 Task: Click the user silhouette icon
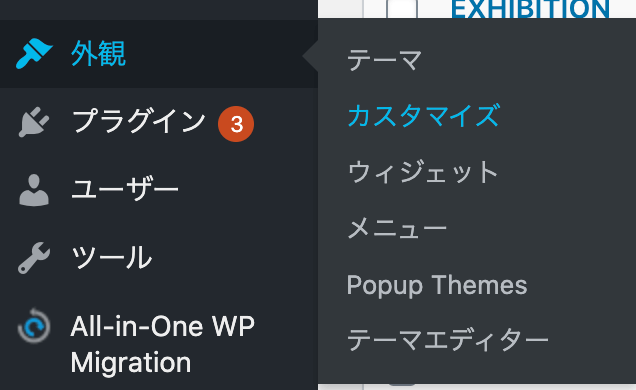(34, 190)
